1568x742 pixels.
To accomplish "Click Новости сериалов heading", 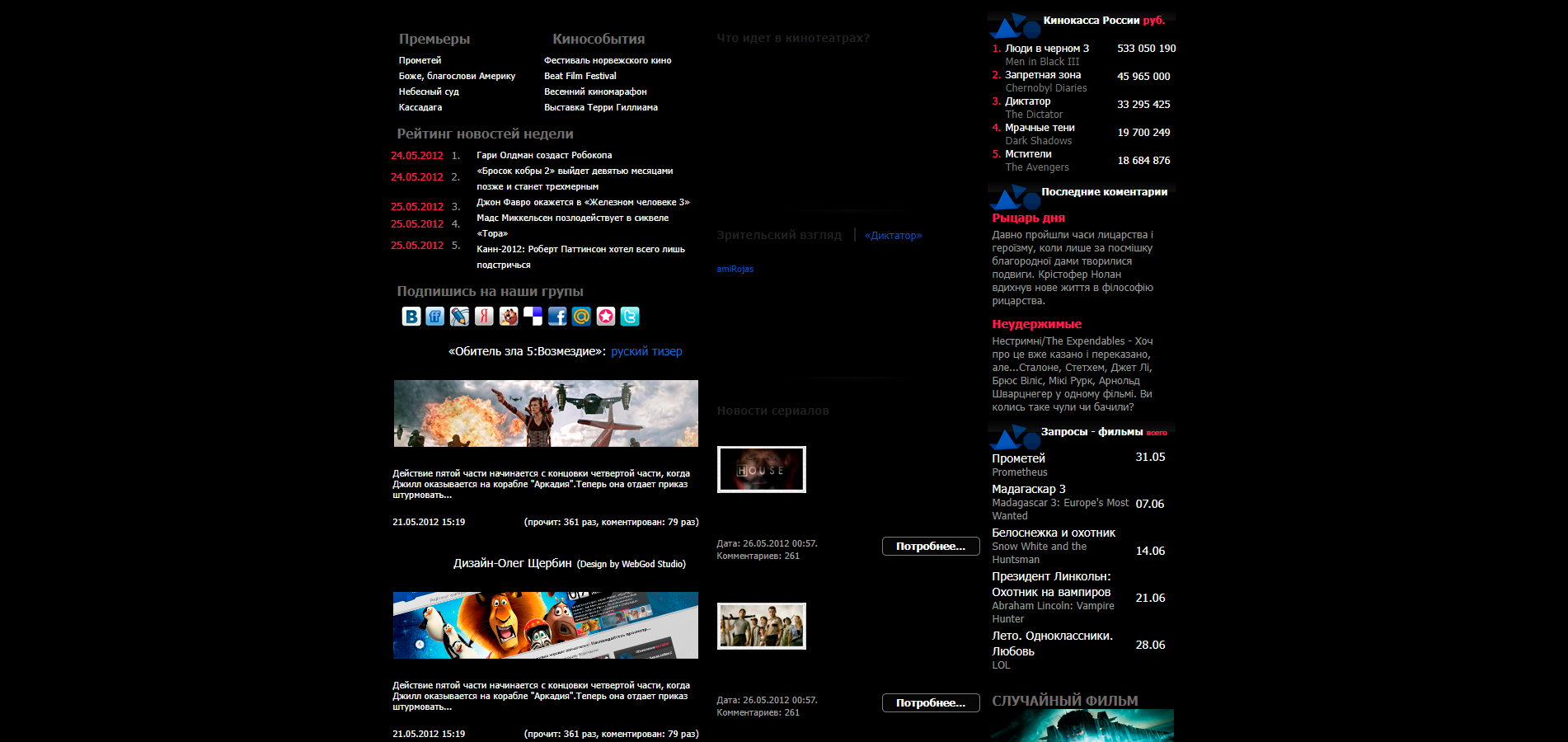I will pyautogui.click(x=772, y=411).
